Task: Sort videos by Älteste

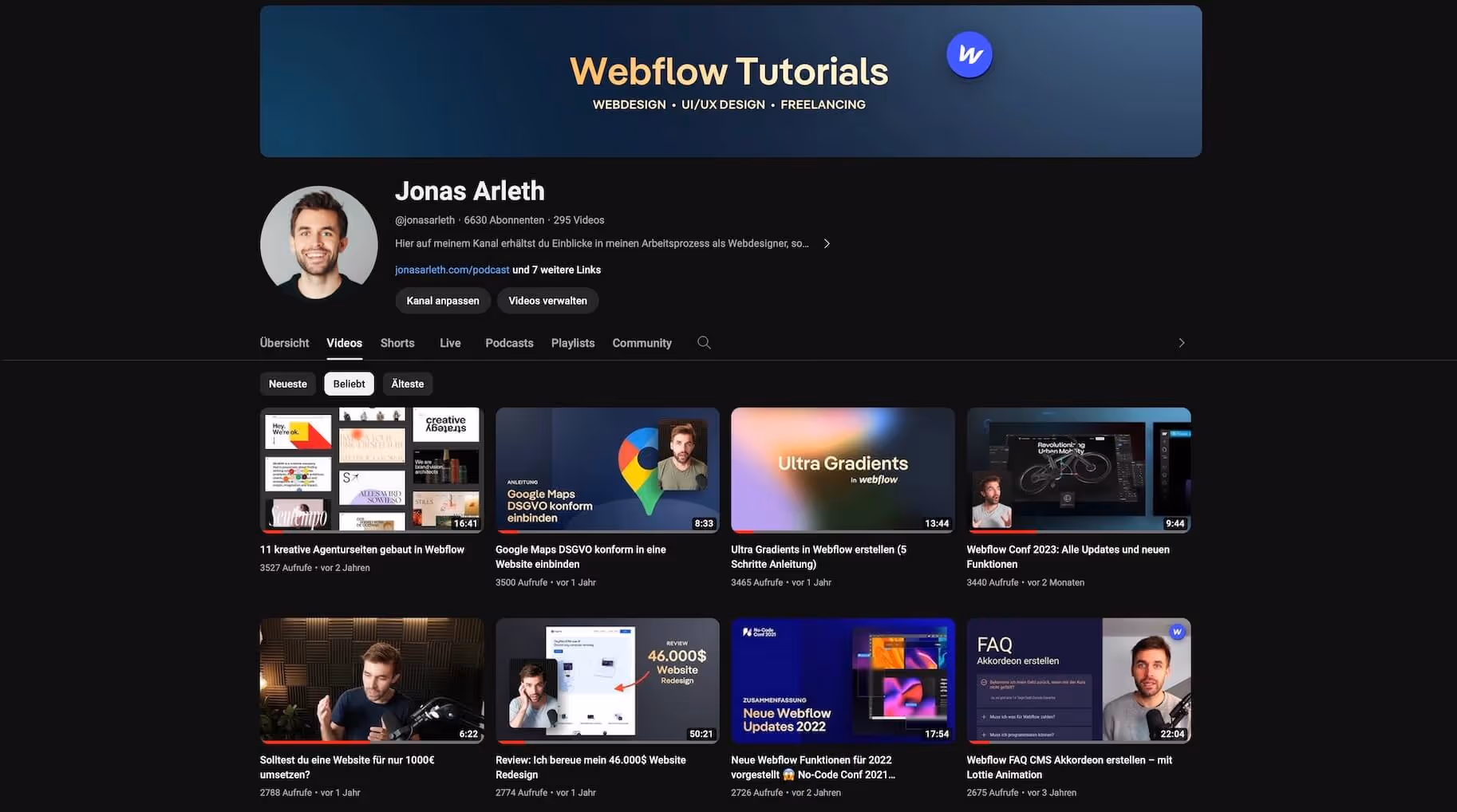Action: coord(408,384)
